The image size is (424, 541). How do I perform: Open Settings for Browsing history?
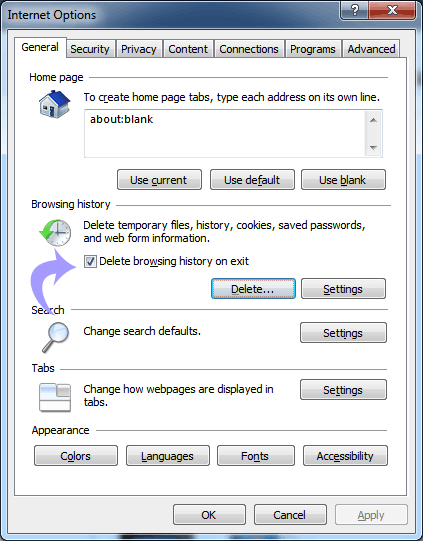343,289
